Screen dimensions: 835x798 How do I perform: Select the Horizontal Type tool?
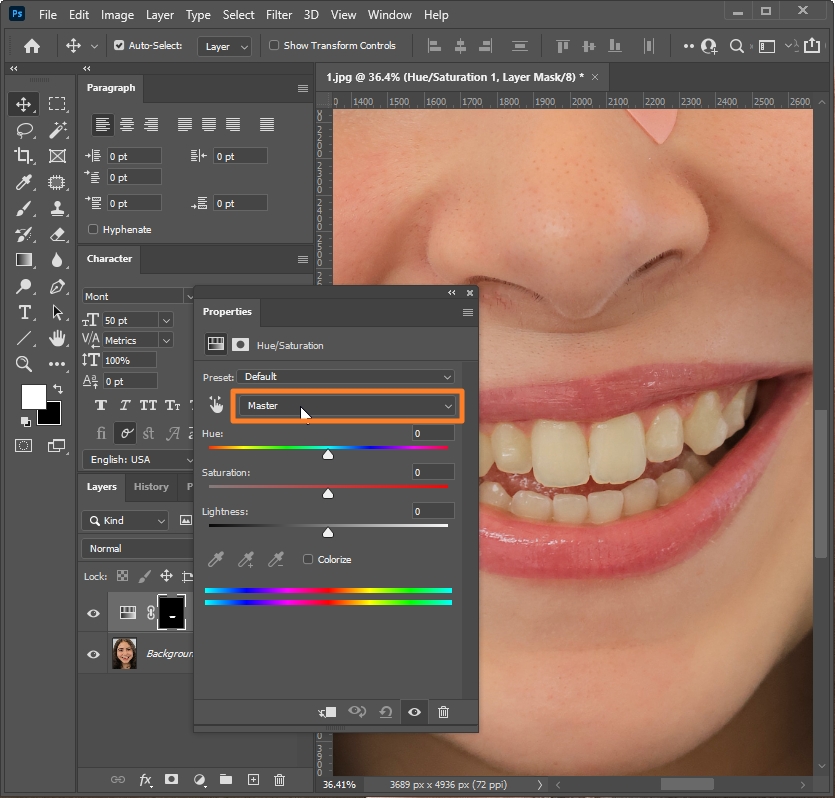pyautogui.click(x=24, y=312)
